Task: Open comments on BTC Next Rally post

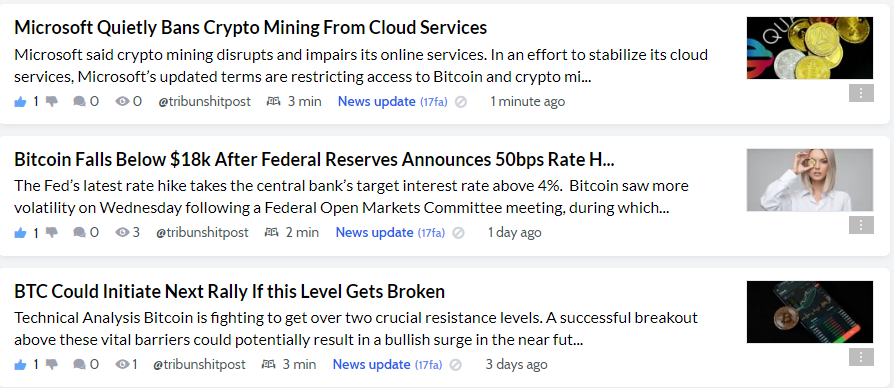Action: click(x=80, y=365)
